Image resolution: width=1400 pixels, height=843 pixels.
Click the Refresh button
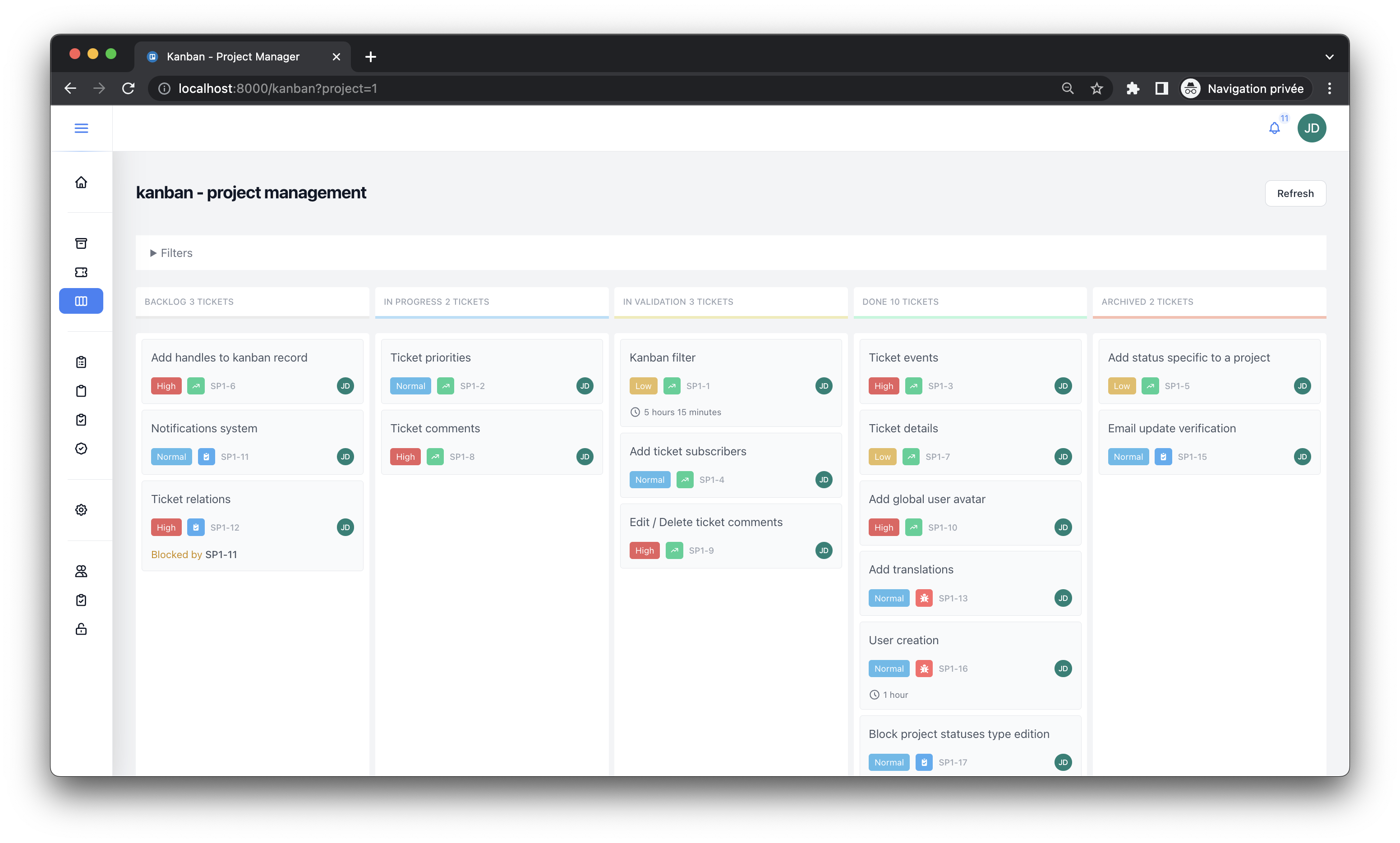tap(1295, 194)
